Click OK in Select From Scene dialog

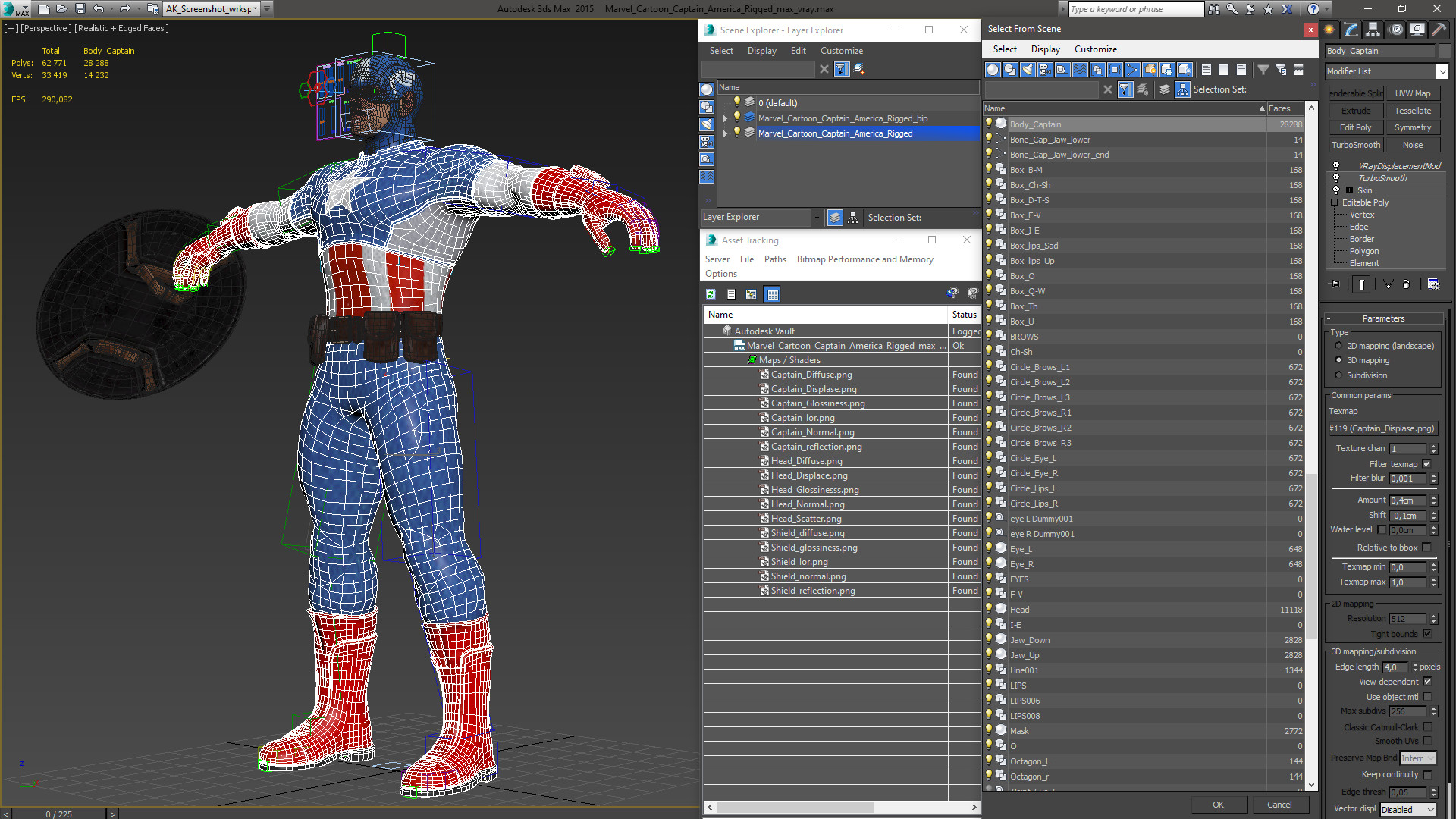(x=1218, y=805)
